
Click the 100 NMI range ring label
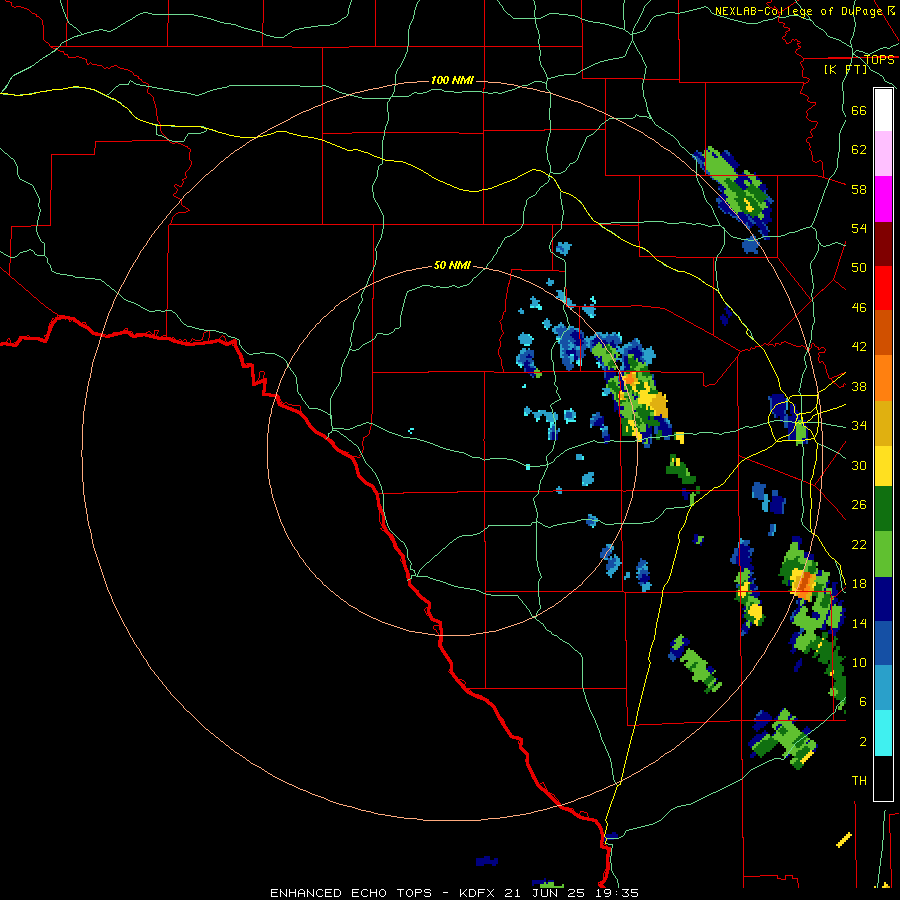tap(452, 80)
